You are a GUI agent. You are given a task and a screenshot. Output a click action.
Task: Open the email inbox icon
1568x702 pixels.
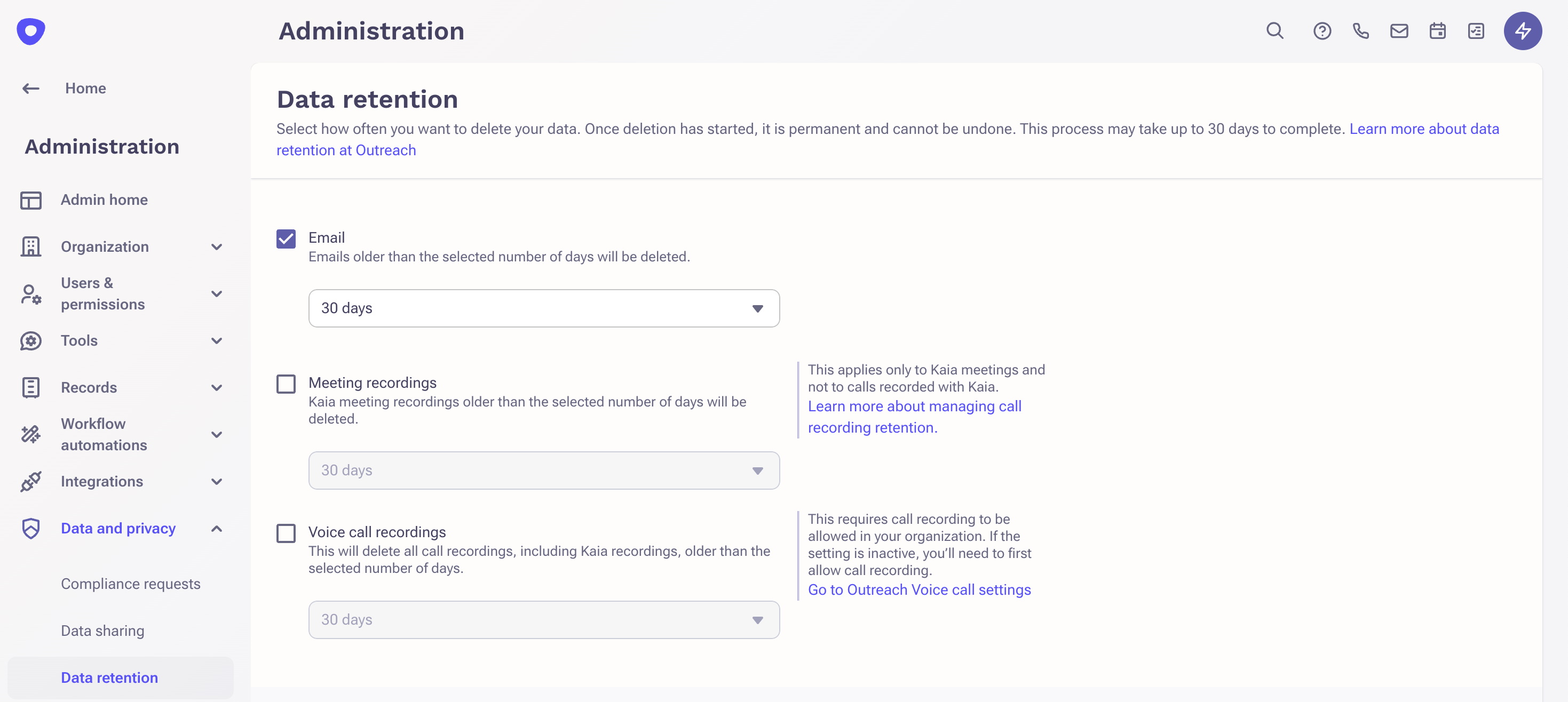(1399, 30)
